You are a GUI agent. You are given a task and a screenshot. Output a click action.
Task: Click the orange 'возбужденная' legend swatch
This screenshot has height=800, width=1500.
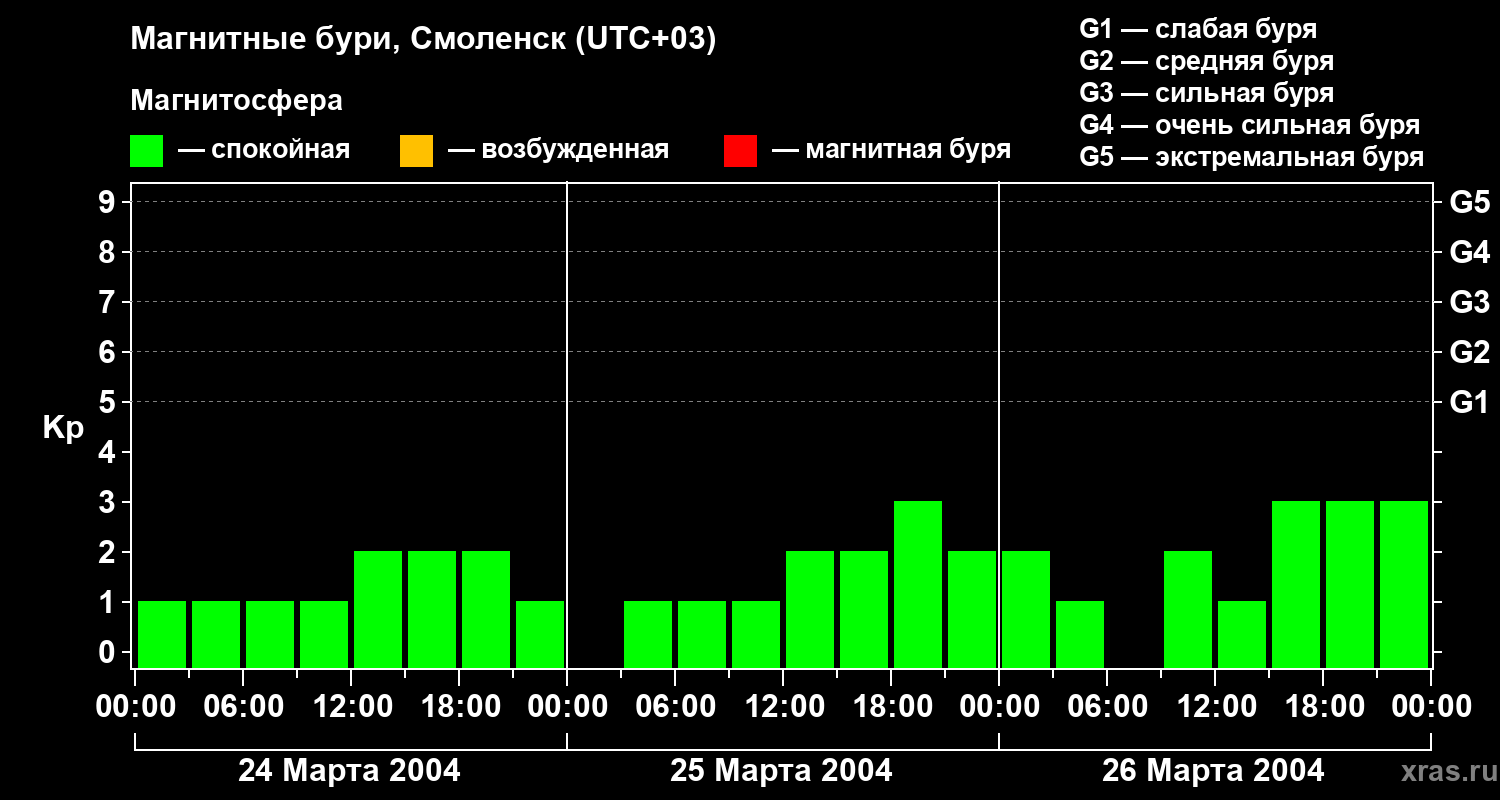(416, 151)
